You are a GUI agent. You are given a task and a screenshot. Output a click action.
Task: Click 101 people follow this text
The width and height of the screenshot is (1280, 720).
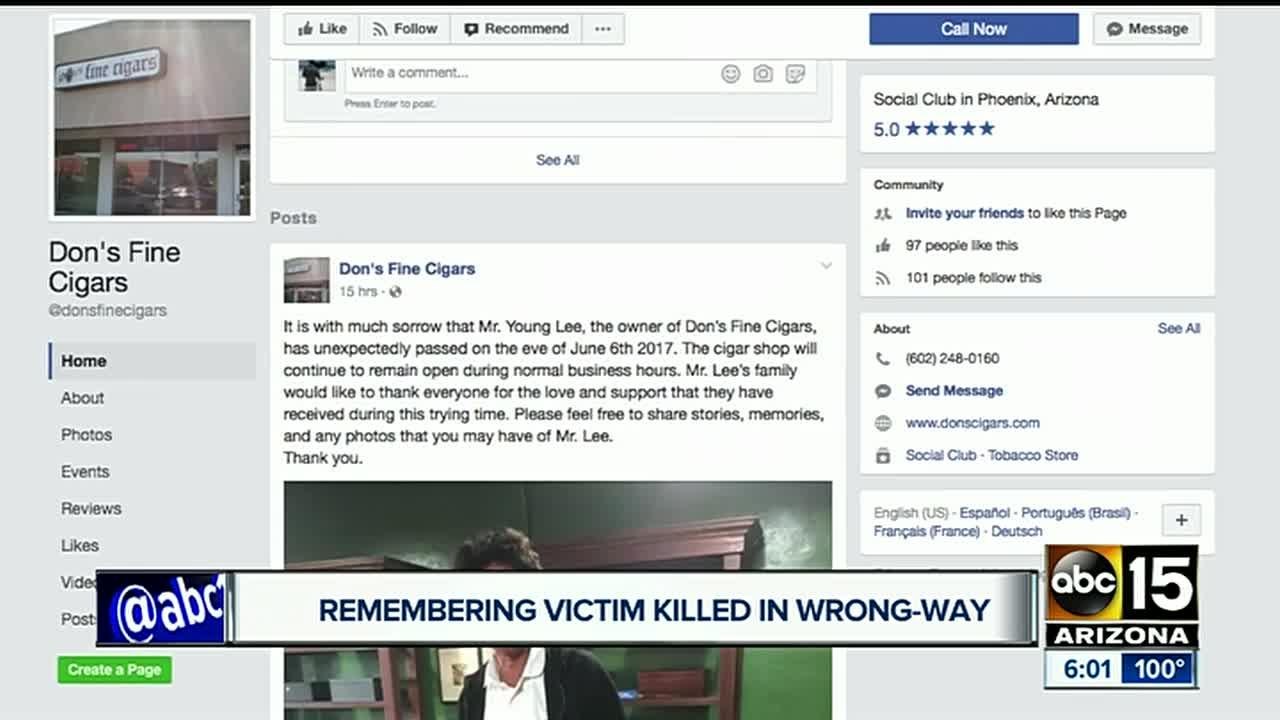pos(974,278)
